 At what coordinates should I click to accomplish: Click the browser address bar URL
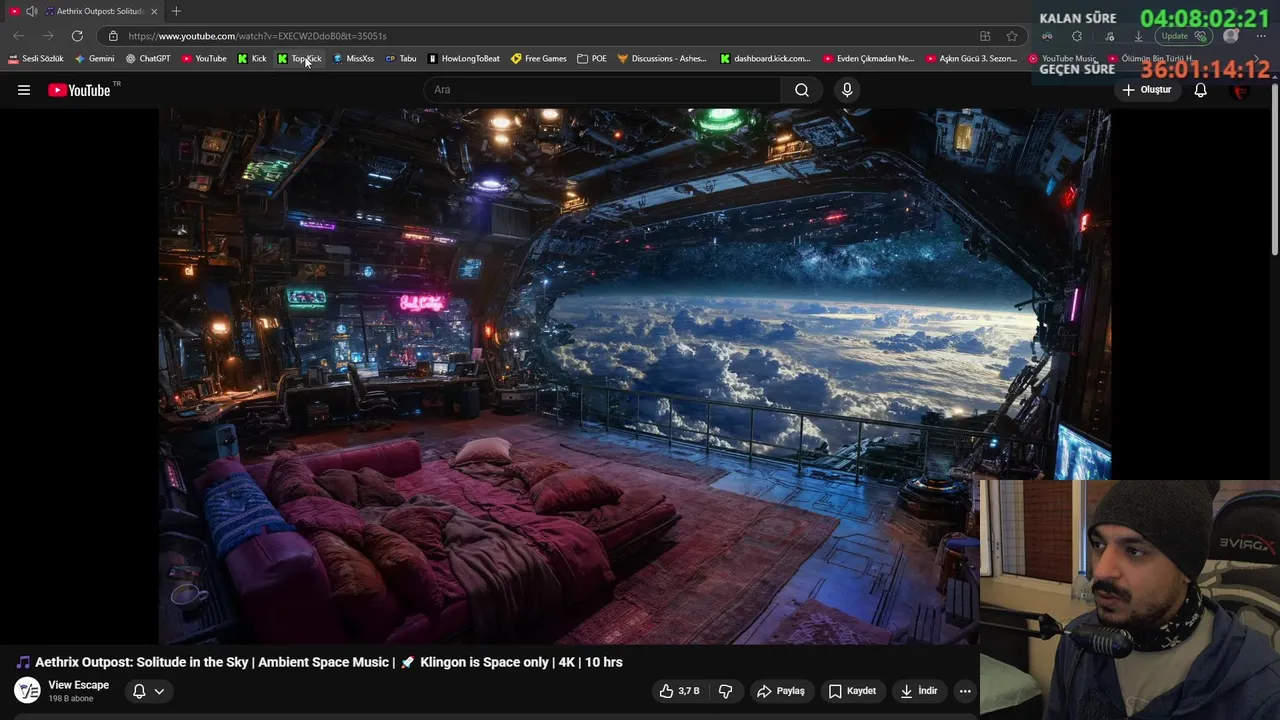tap(257, 36)
